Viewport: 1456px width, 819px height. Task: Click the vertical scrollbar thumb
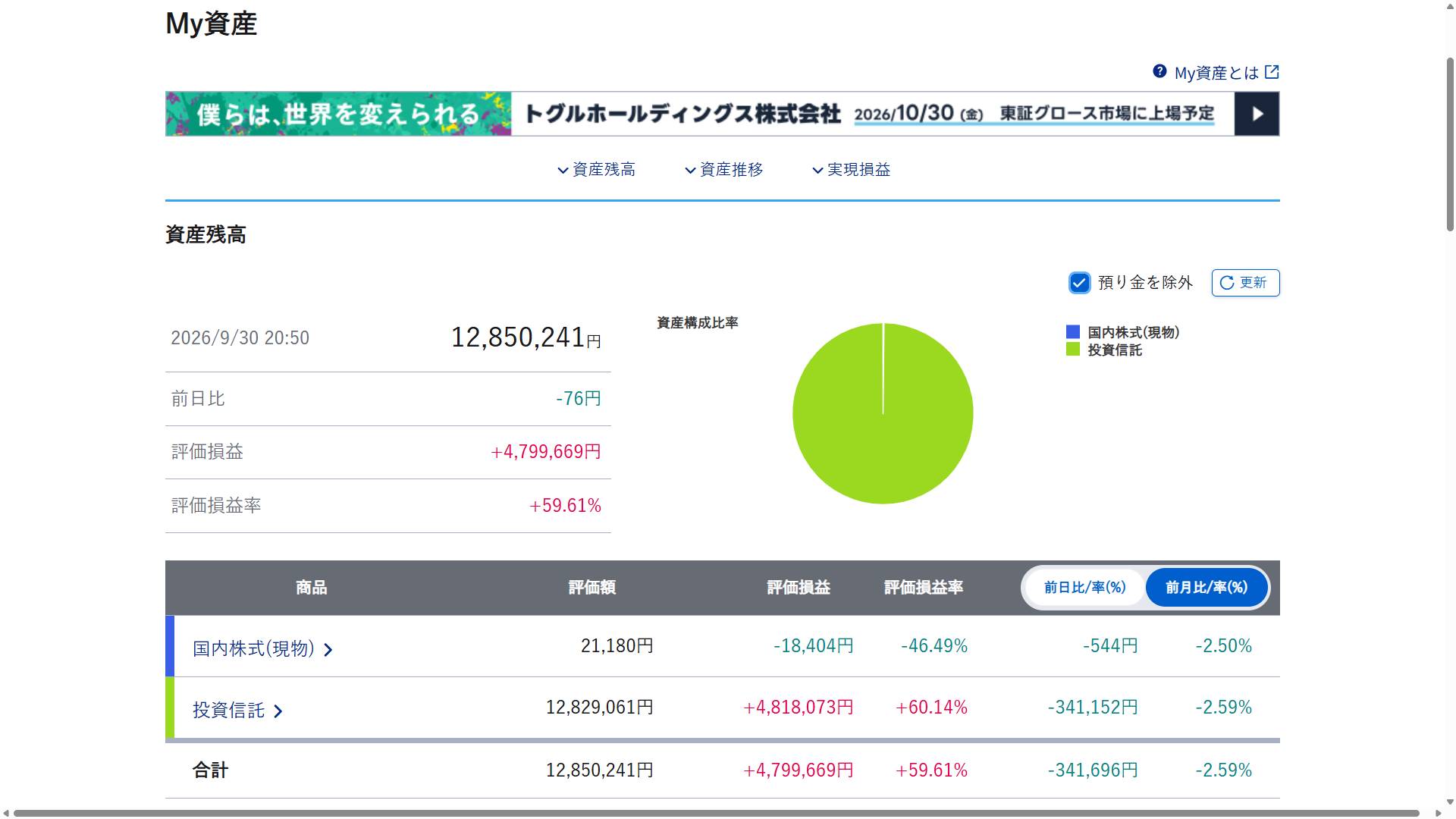(1450, 144)
